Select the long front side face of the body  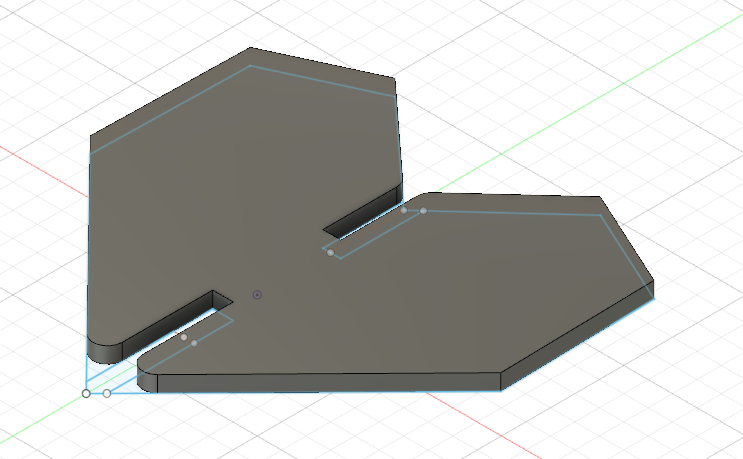click(329, 383)
